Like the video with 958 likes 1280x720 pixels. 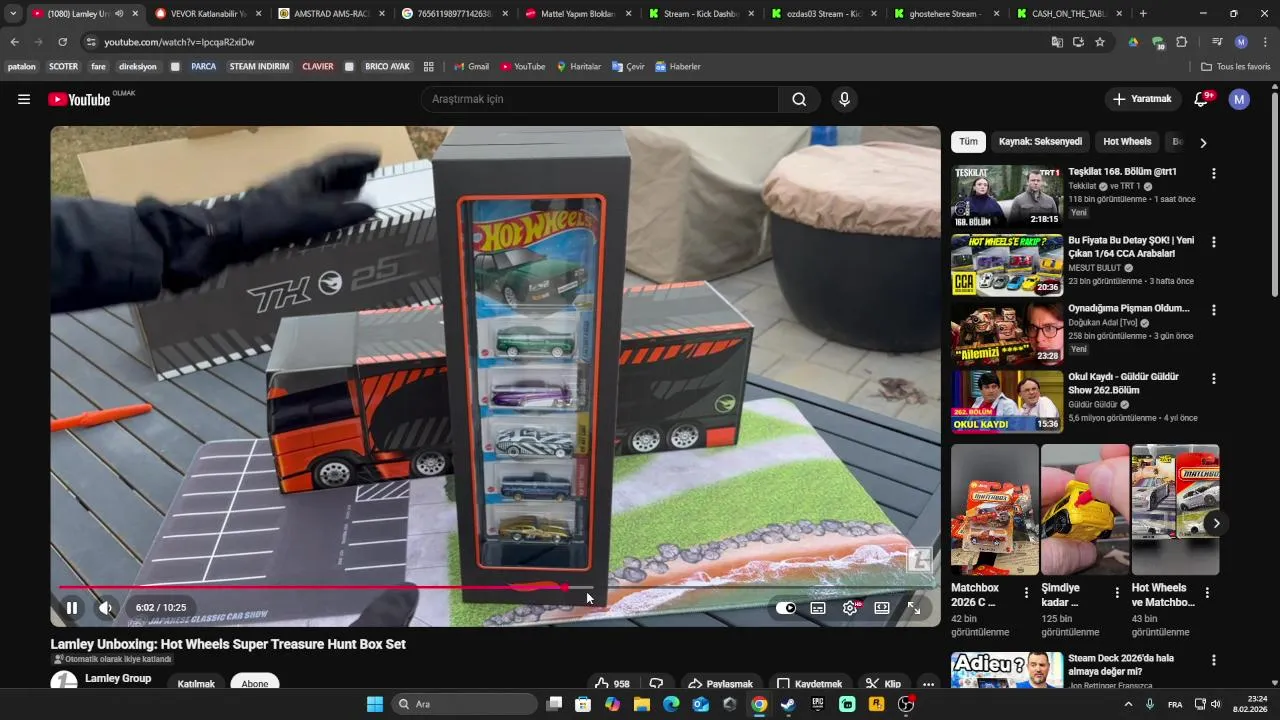tap(612, 684)
